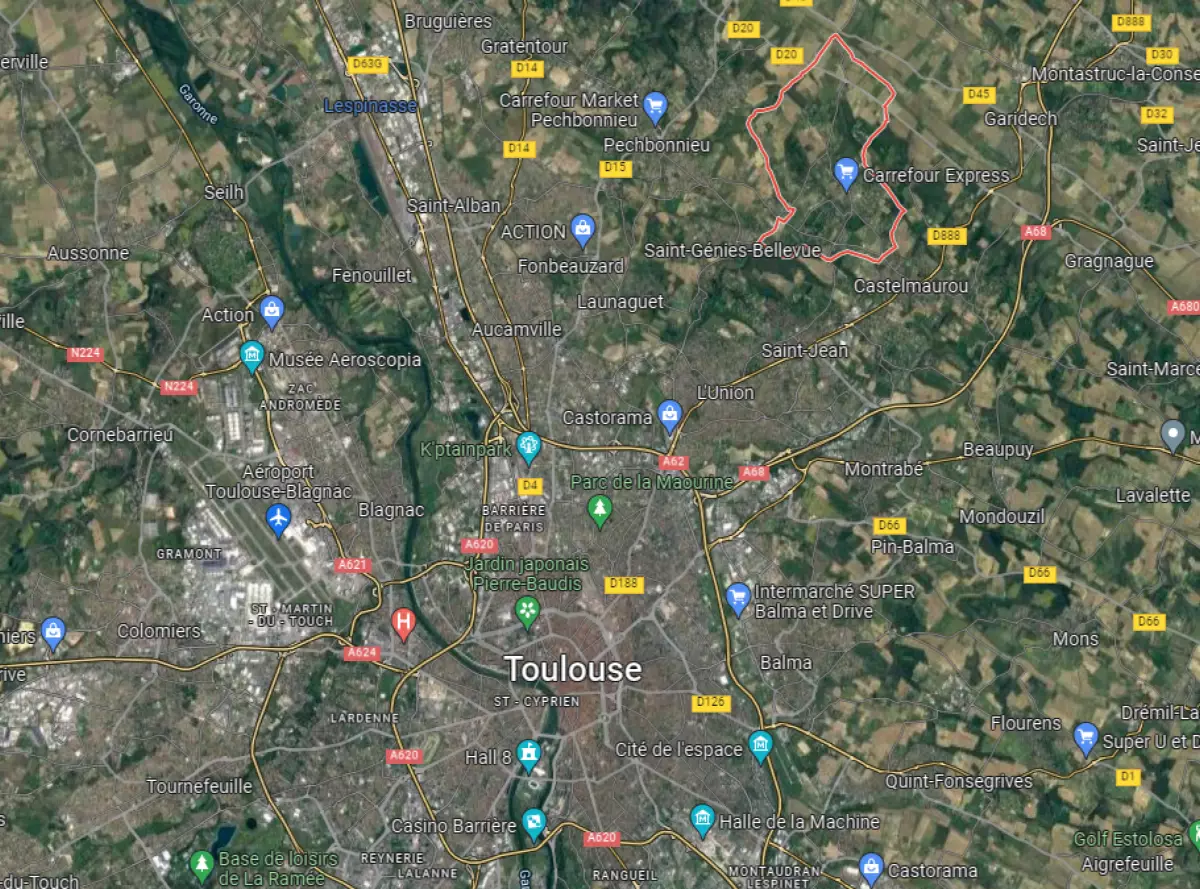Click the Halle de la Machine pin
The height and width of the screenshot is (889, 1200).
pos(703,820)
